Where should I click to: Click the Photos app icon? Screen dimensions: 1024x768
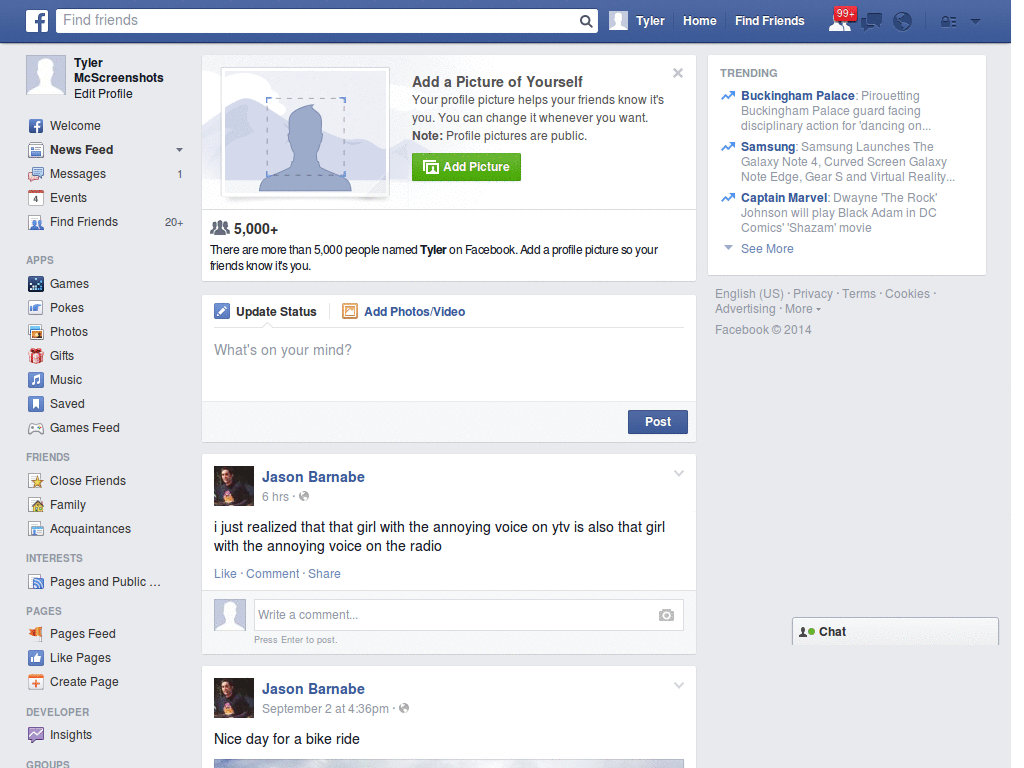(x=36, y=332)
